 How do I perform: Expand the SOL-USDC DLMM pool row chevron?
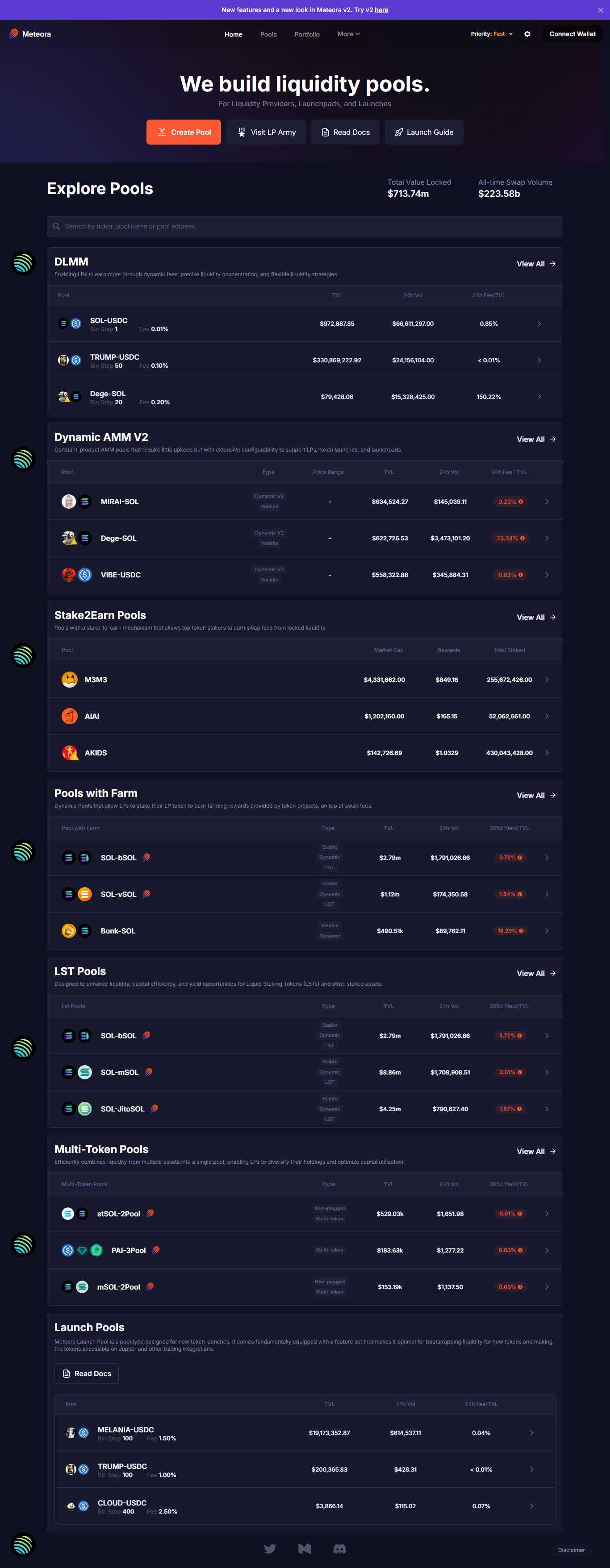[x=539, y=323]
